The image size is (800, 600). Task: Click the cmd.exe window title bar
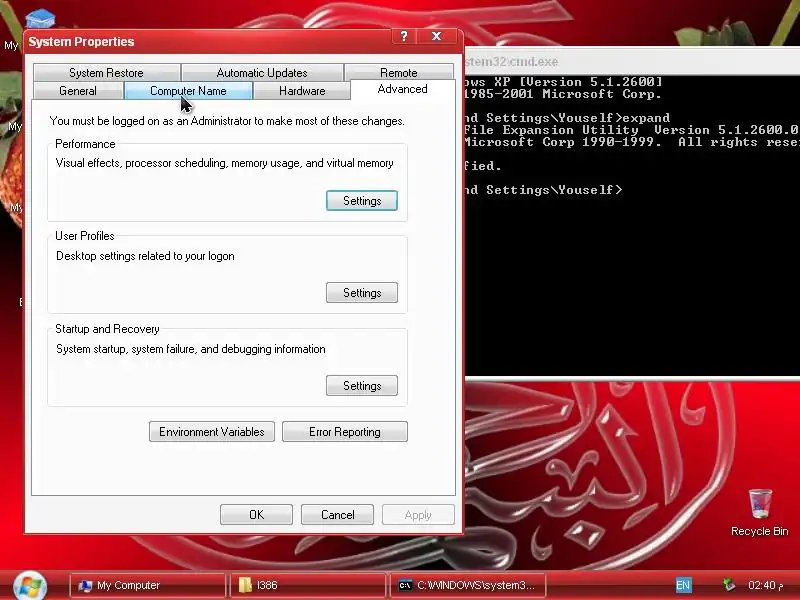tap(633, 61)
